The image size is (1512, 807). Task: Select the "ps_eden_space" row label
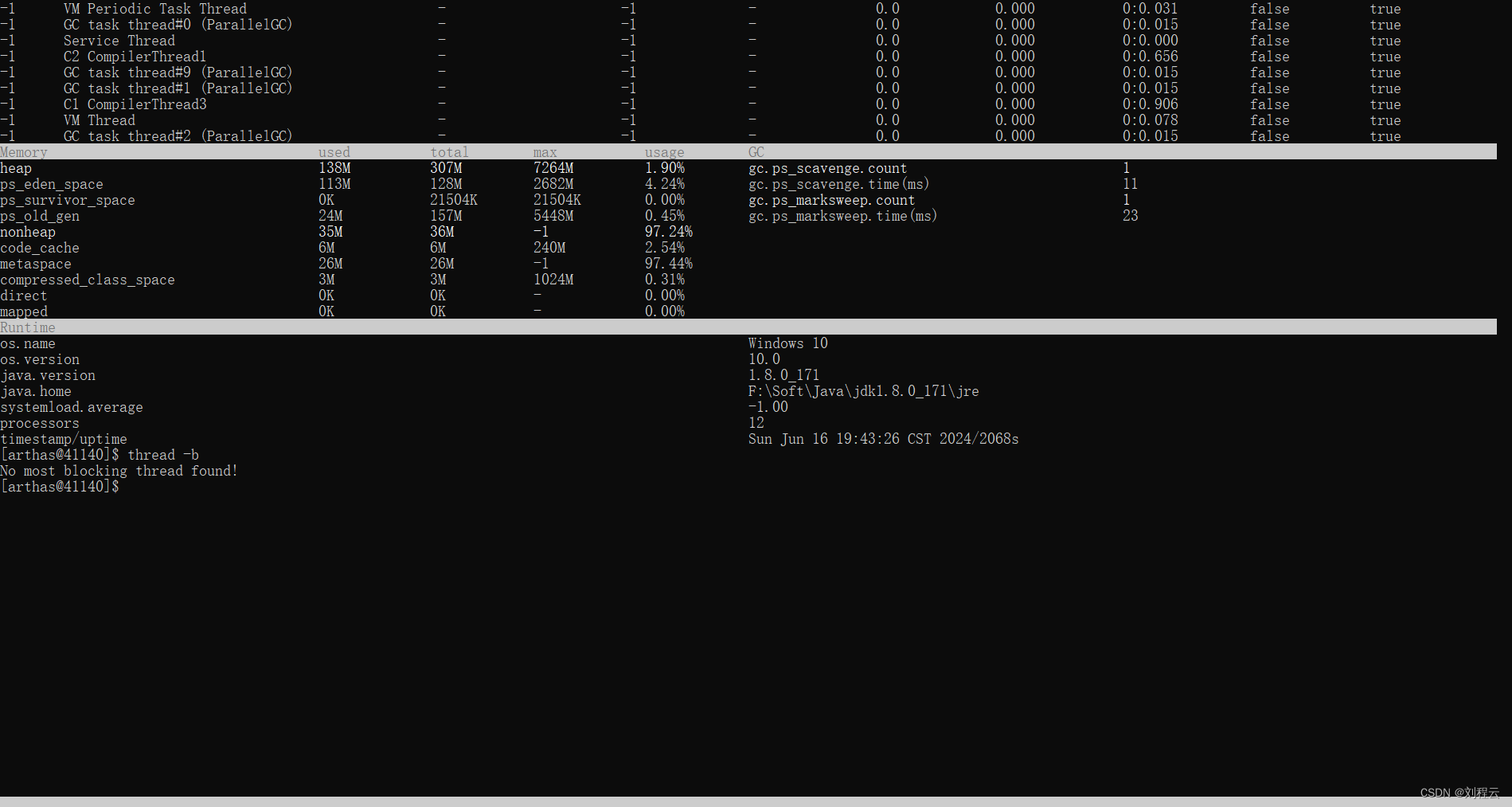point(52,184)
